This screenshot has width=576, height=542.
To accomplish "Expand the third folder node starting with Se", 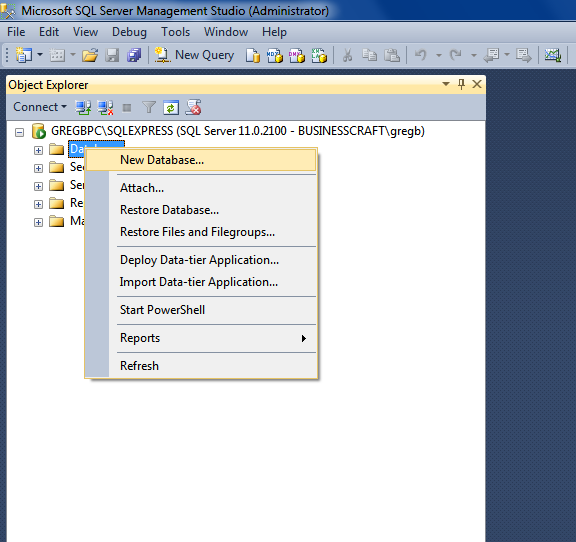I will (38, 186).
